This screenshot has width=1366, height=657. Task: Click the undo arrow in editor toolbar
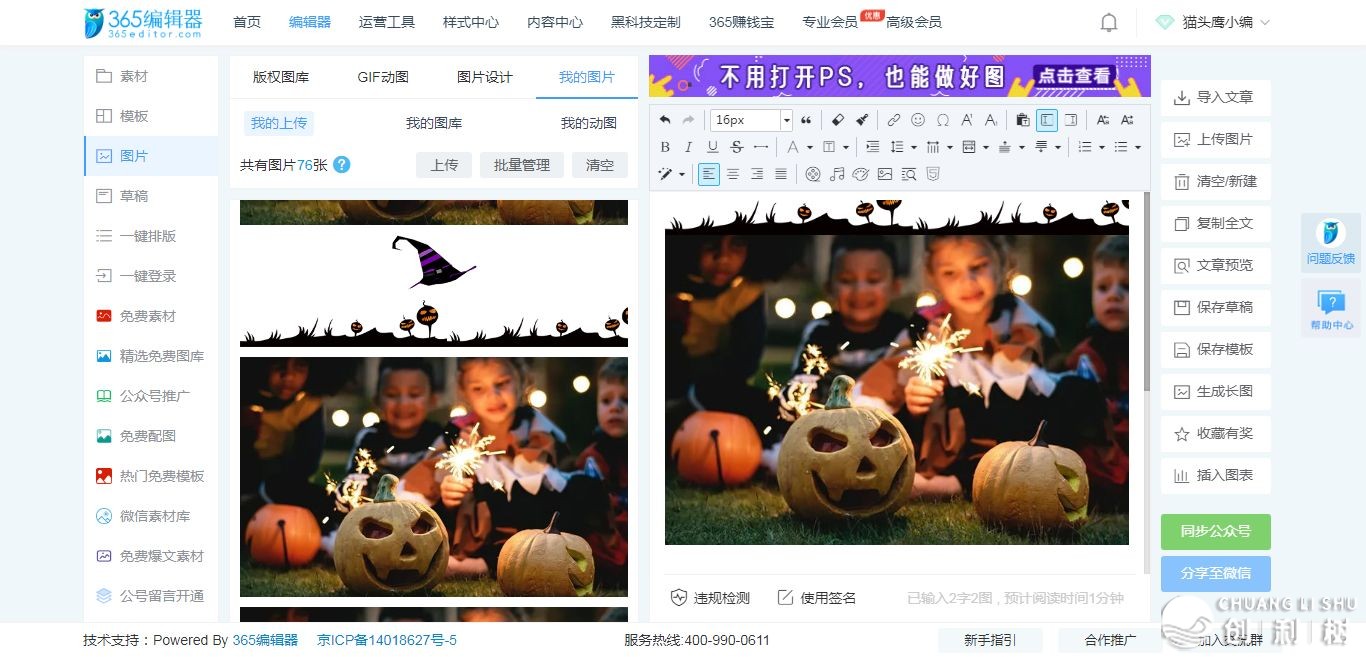pos(665,120)
